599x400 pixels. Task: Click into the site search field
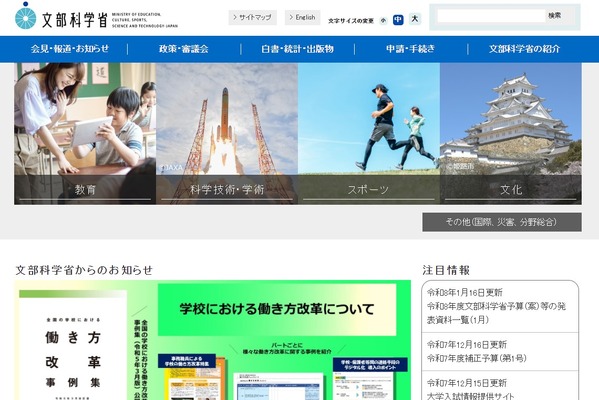[491, 16]
